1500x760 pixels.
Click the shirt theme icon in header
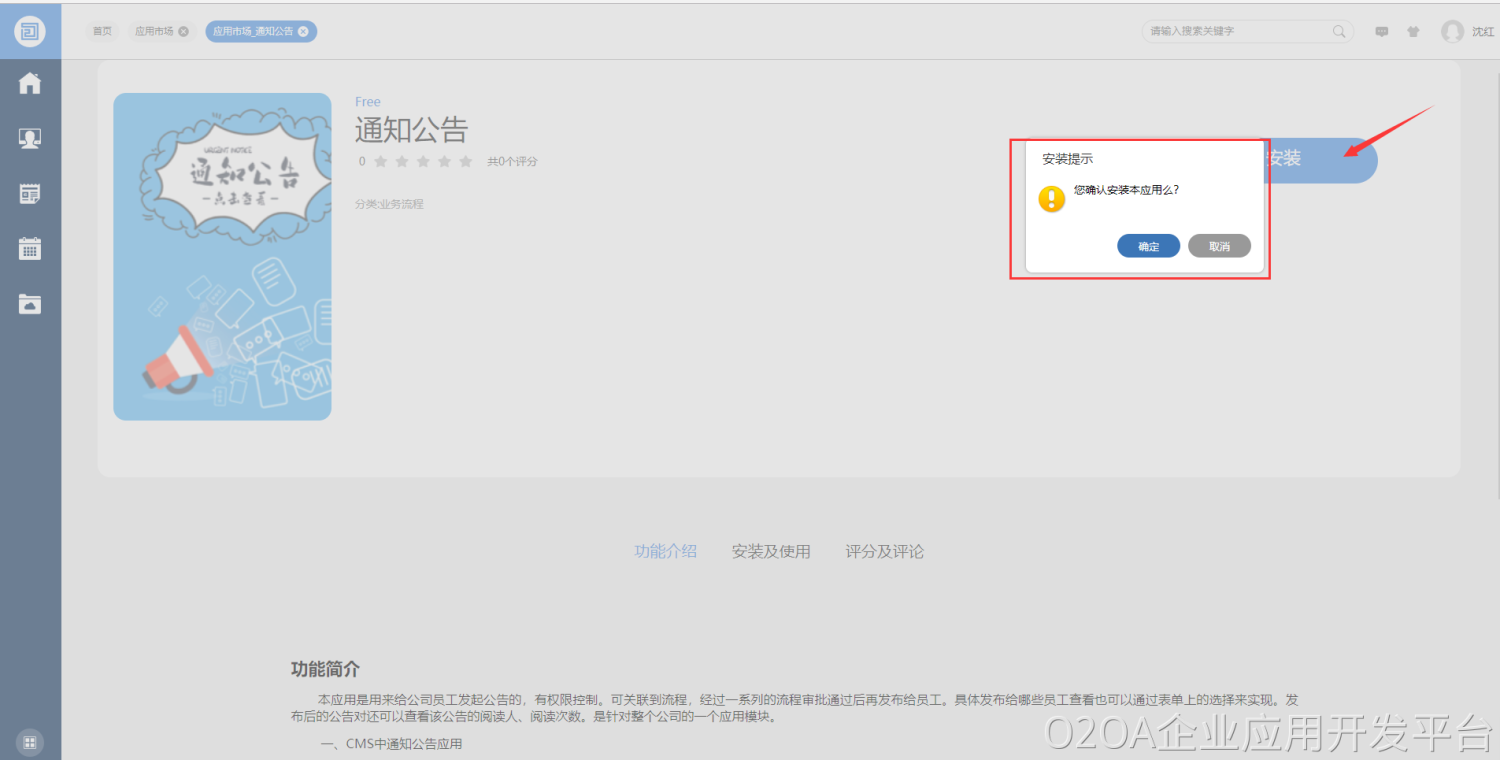click(1413, 32)
